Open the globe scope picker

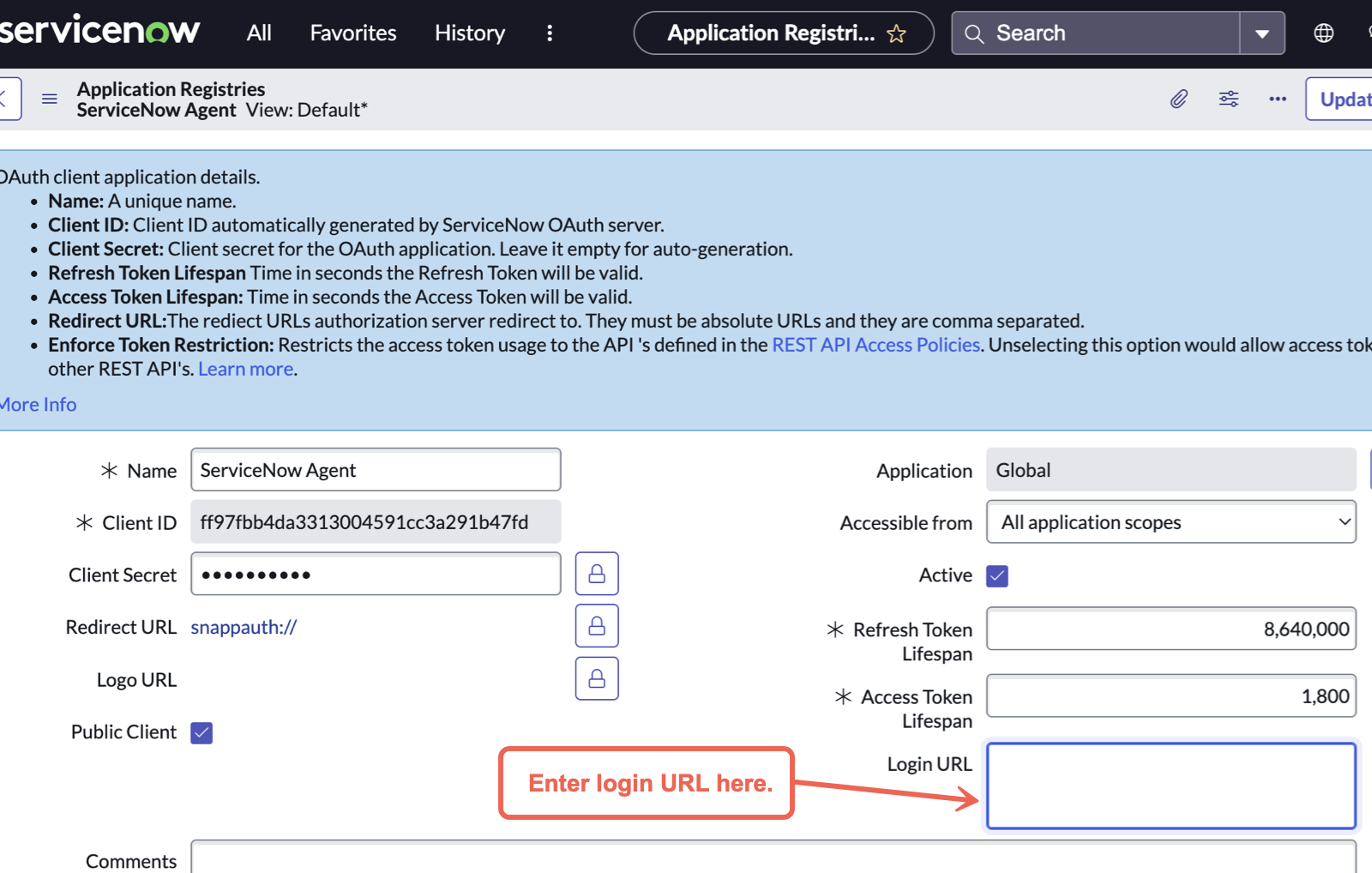[x=1324, y=33]
